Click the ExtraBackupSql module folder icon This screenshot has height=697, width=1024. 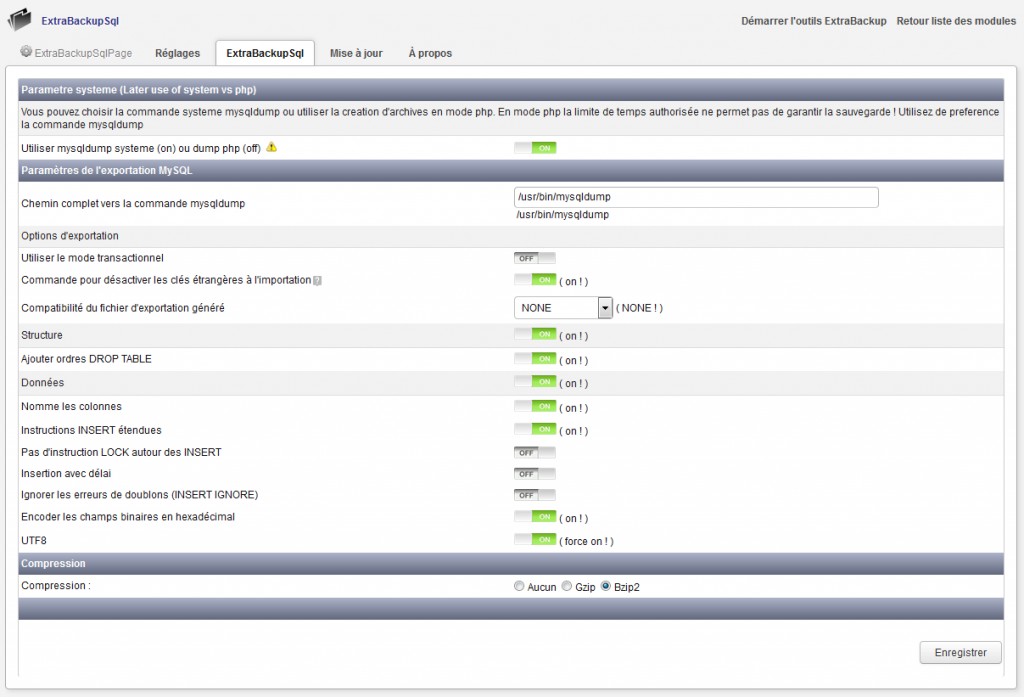point(20,19)
